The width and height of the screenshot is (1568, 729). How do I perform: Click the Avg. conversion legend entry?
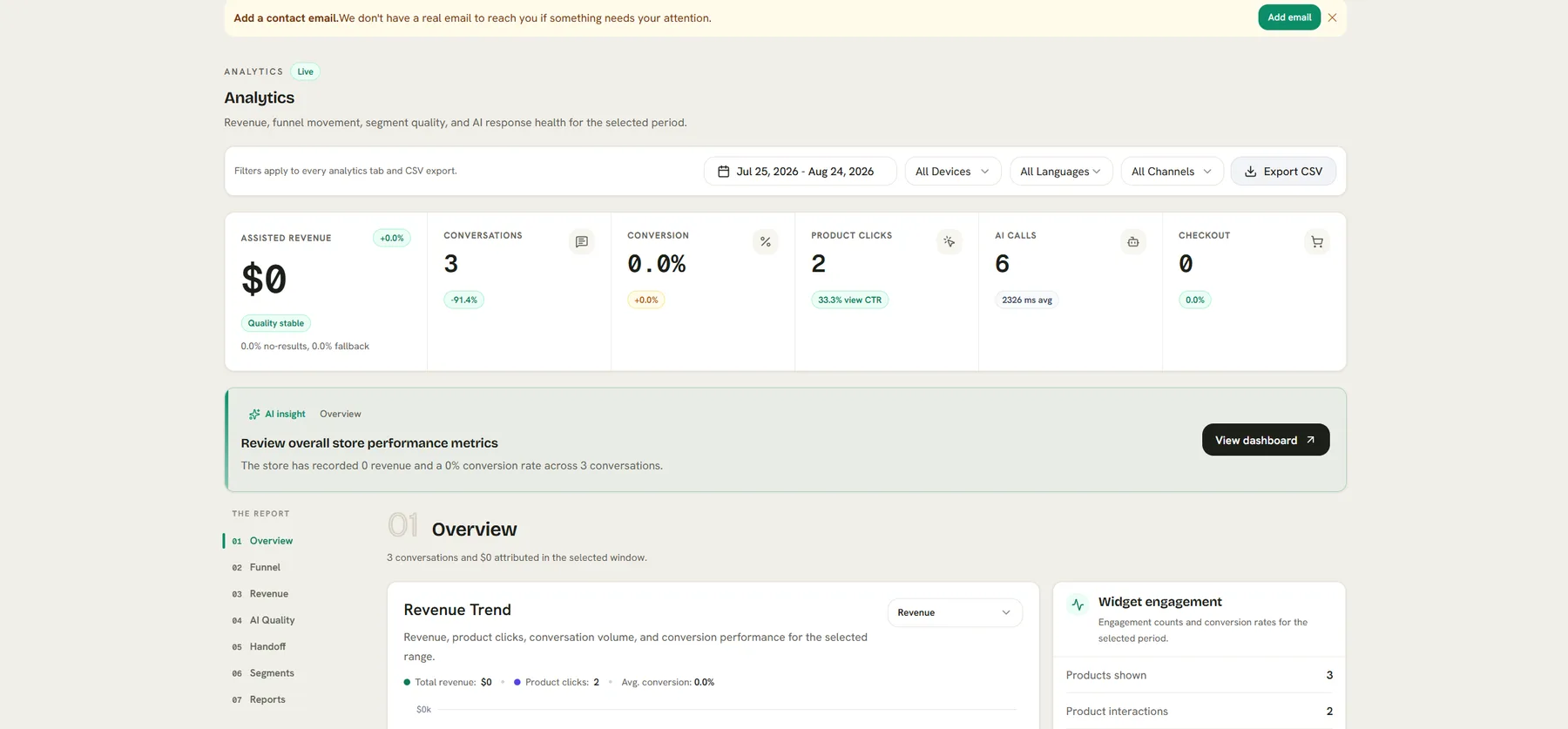pos(667,682)
